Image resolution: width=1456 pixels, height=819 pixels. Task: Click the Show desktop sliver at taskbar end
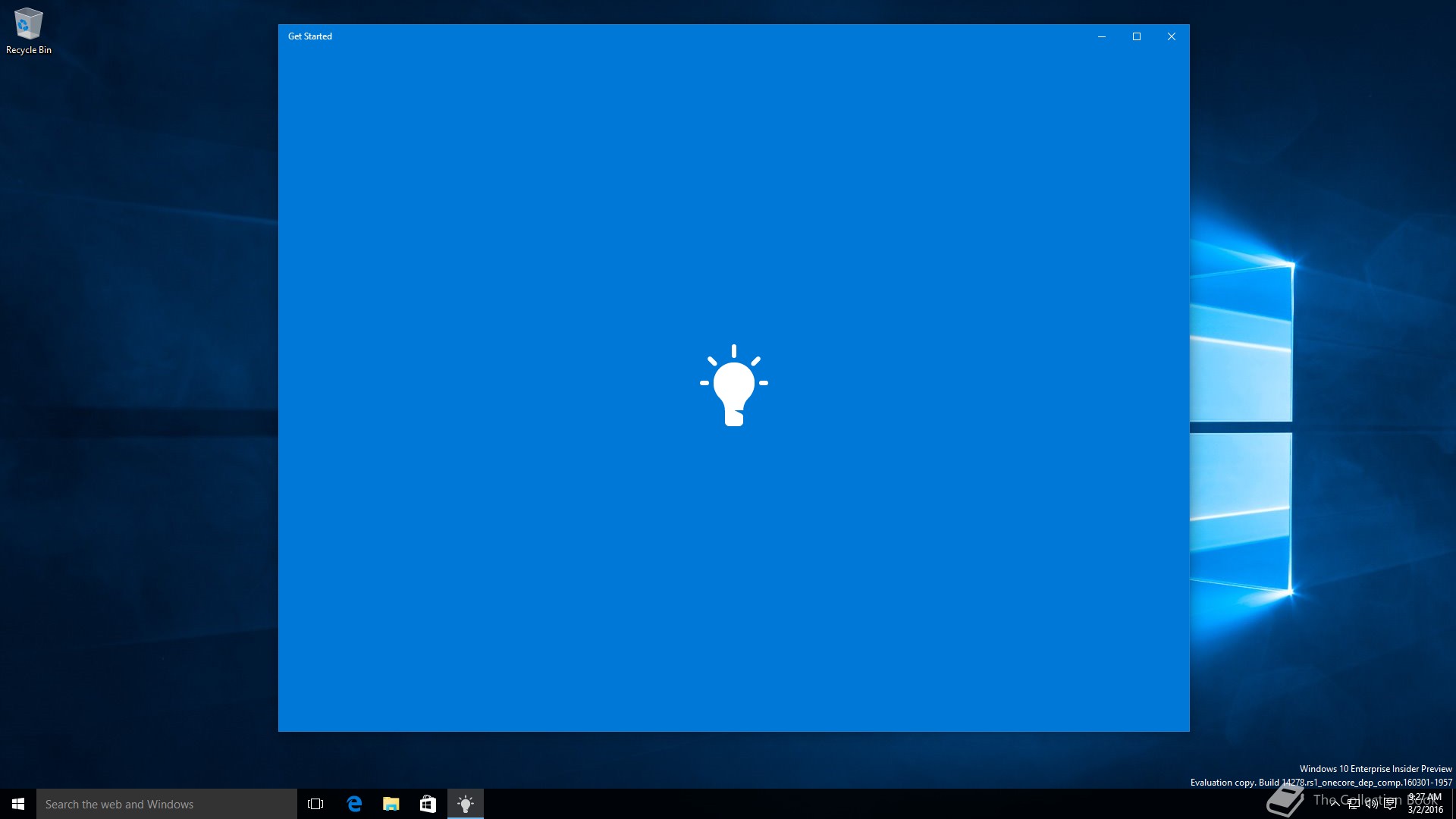click(x=1453, y=804)
